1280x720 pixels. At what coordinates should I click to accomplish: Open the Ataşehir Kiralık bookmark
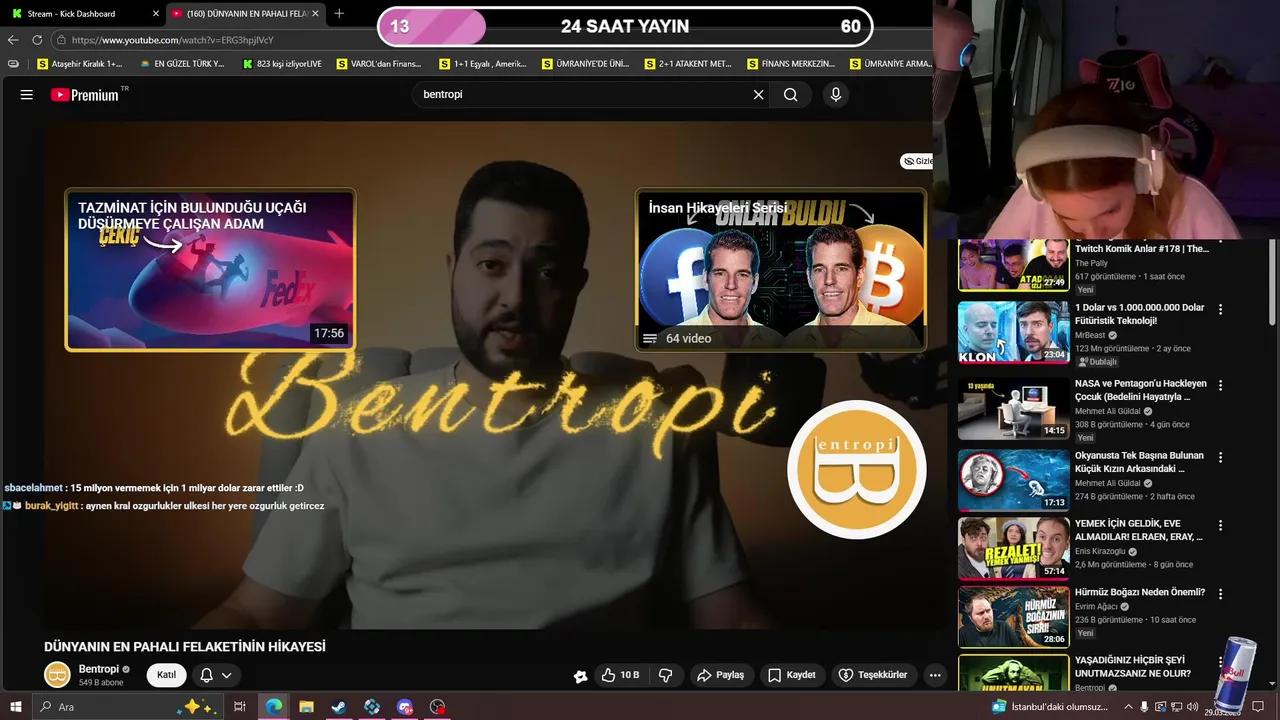pos(80,64)
